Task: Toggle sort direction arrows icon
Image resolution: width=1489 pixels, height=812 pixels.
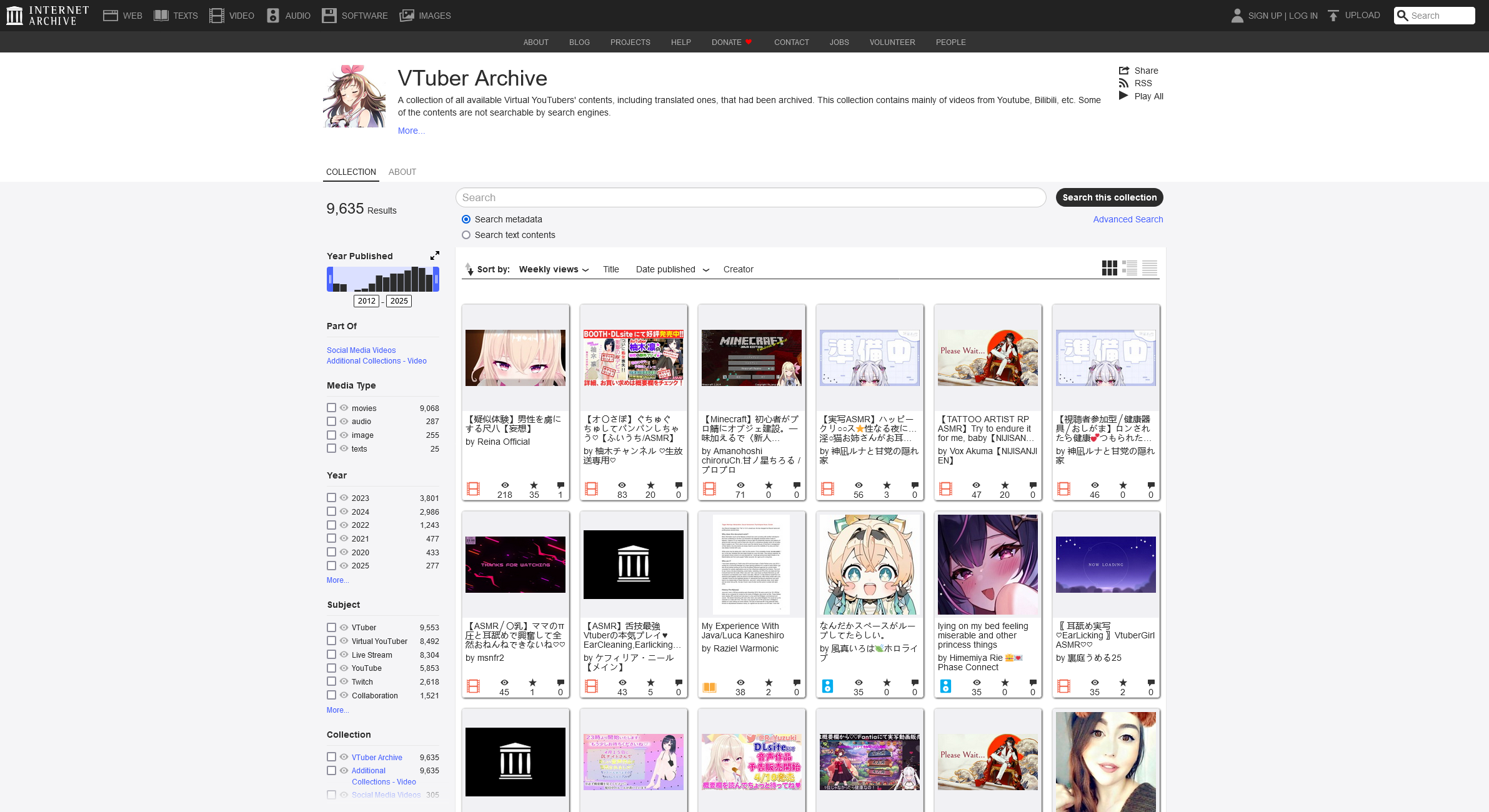Action: 469,269
